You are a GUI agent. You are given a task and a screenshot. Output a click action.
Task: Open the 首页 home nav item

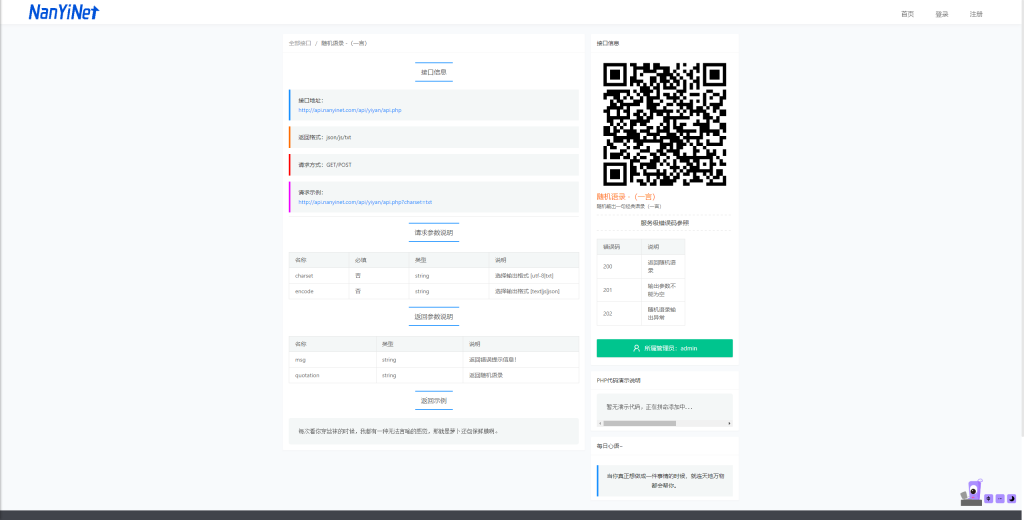click(907, 14)
